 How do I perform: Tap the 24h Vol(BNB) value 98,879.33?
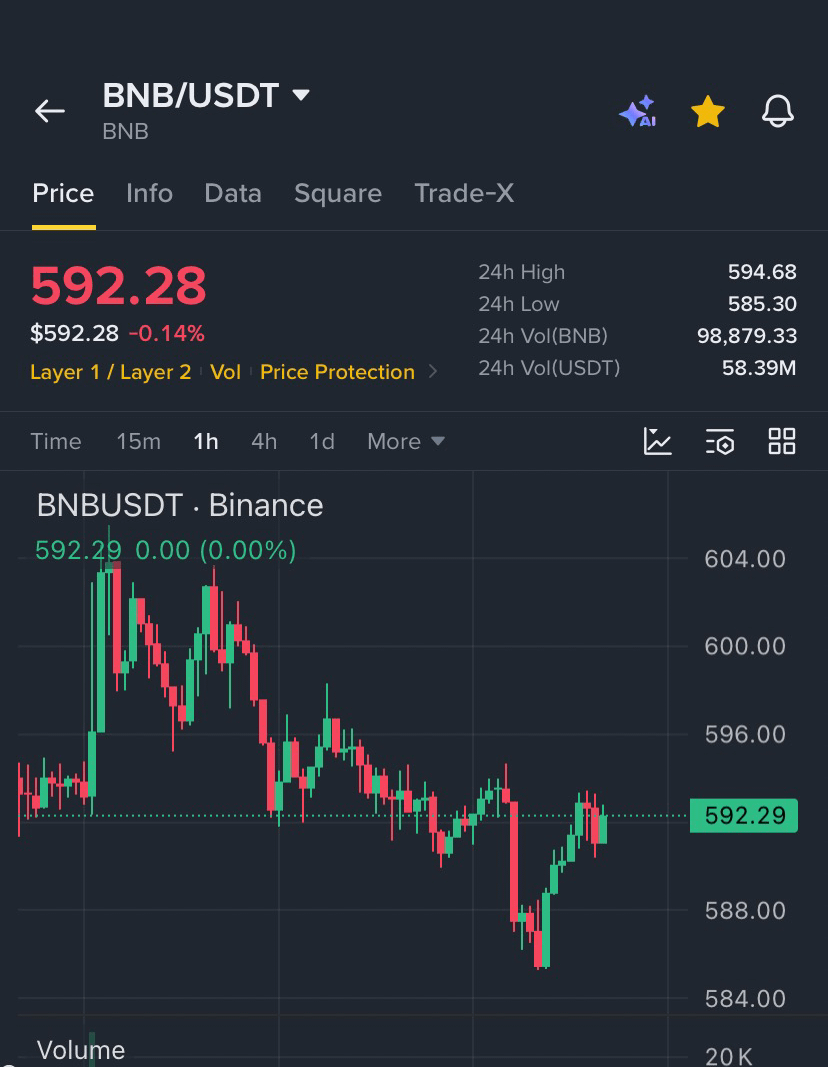[747, 336]
